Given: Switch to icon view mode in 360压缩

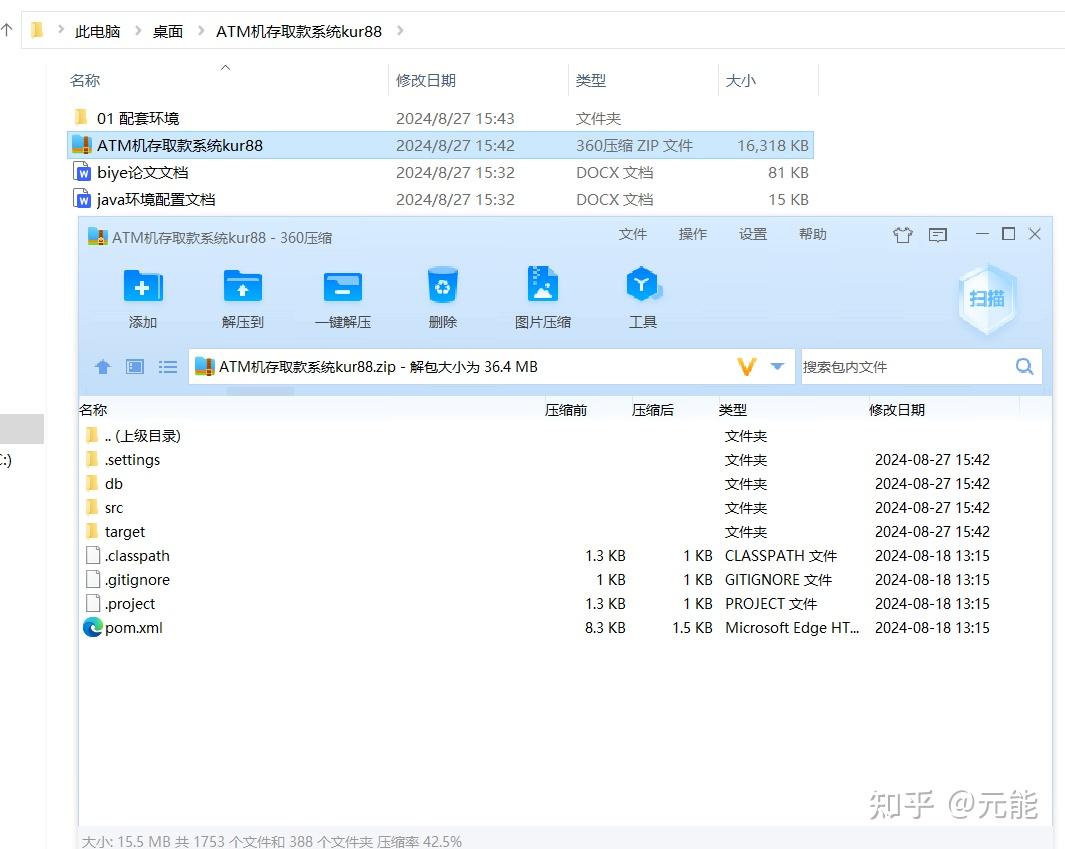Looking at the screenshot, I should point(135,367).
